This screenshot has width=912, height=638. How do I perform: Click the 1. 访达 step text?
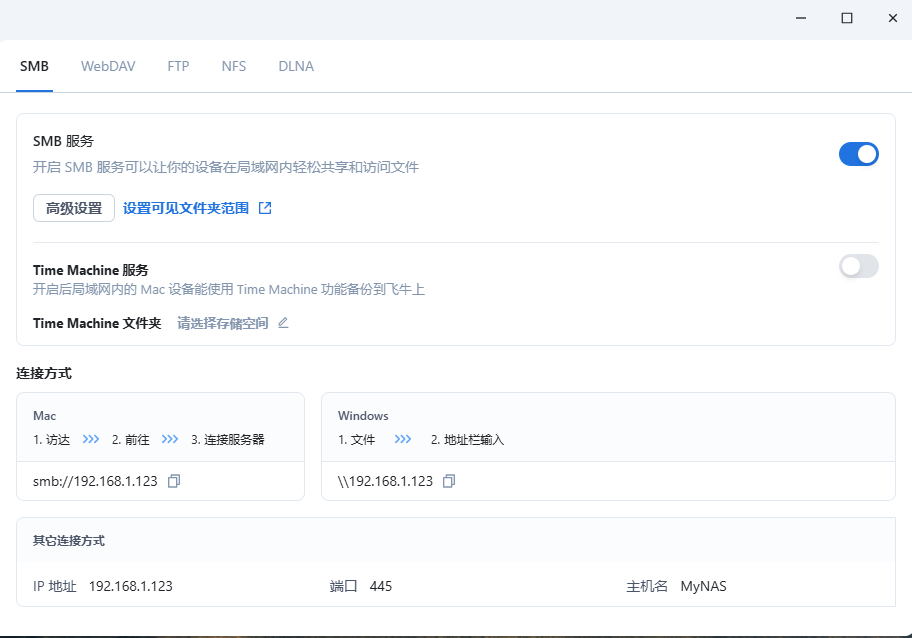pyautogui.click(x=52, y=440)
